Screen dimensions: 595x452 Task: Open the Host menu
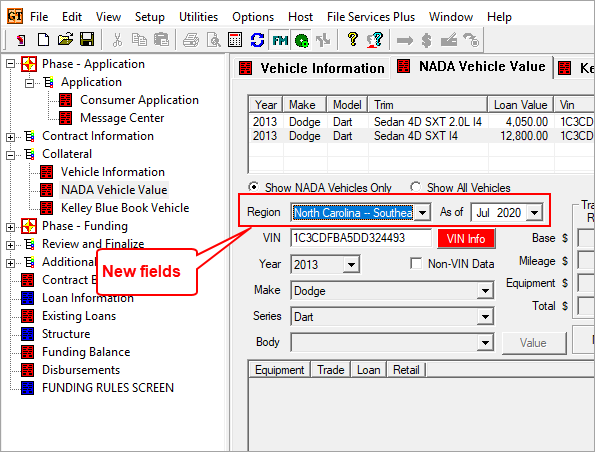click(300, 17)
